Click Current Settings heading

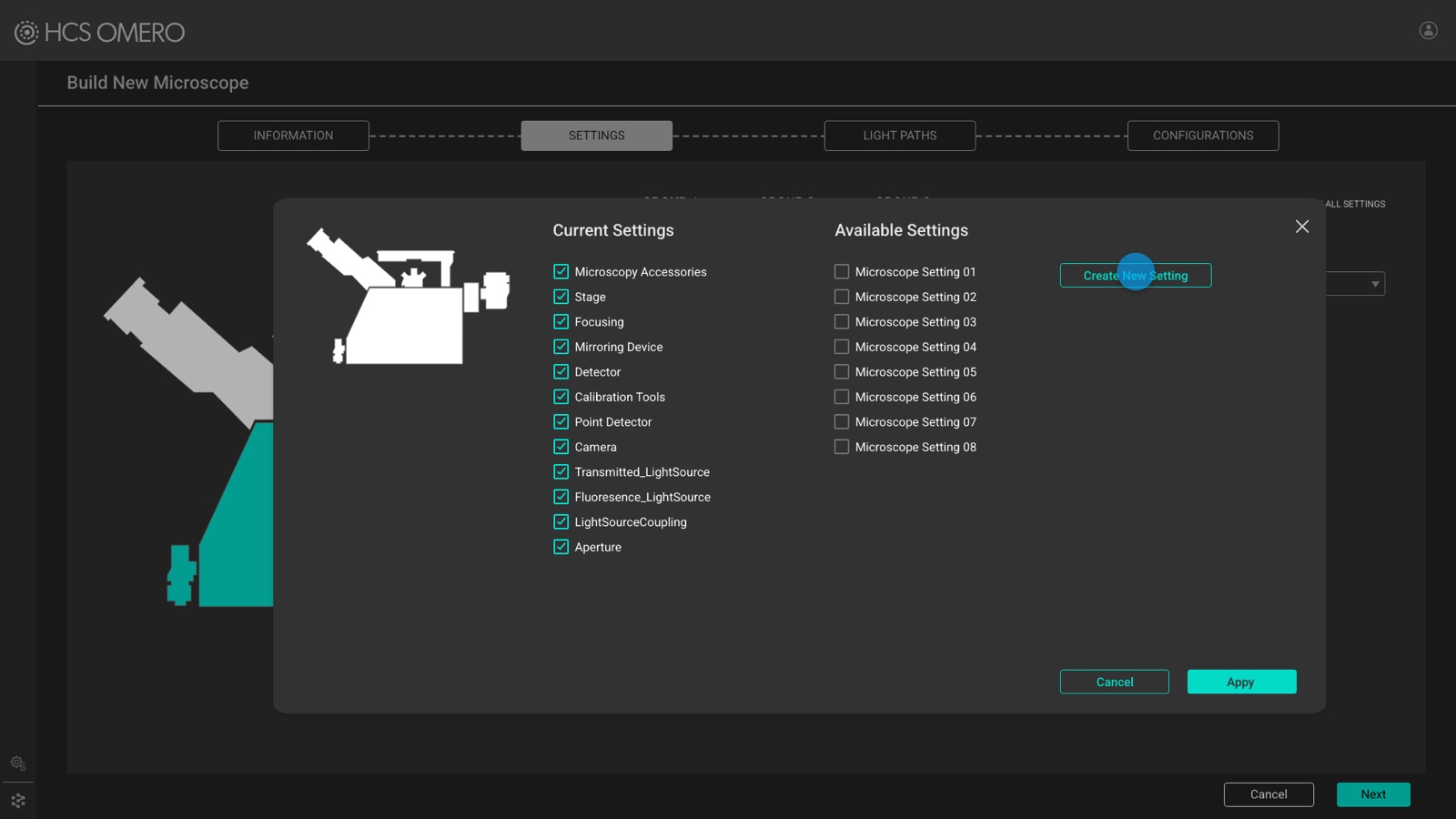pyautogui.click(x=613, y=230)
